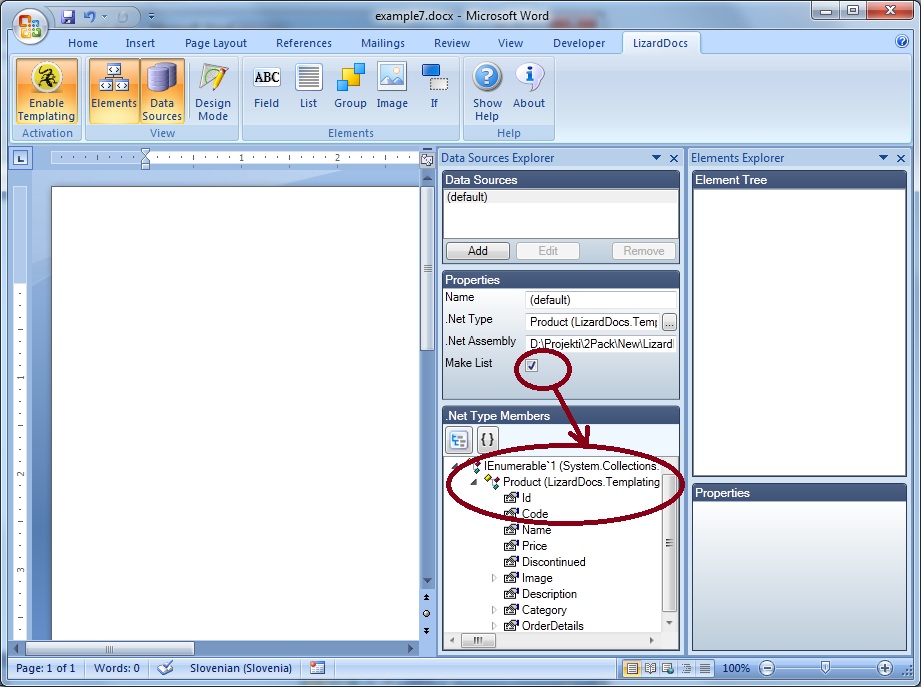Click the Name property field

[600, 299]
